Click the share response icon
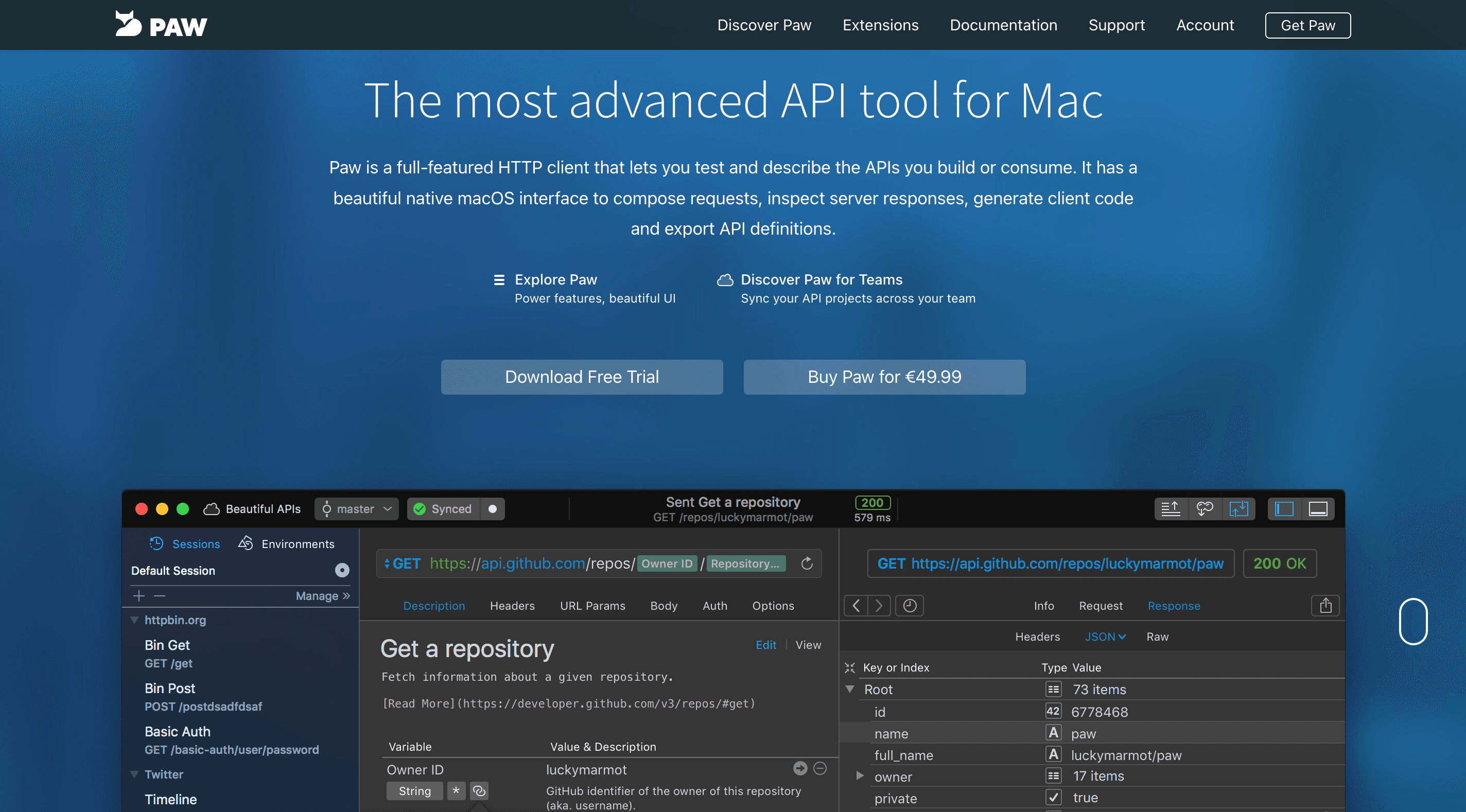The width and height of the screenshot is (1466, 812). 1325,606
